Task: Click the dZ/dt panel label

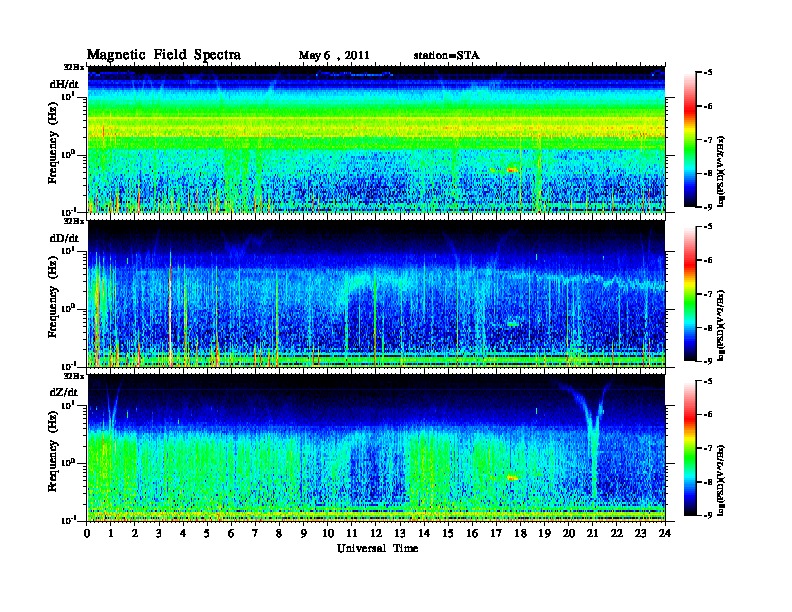Action: 64,392
